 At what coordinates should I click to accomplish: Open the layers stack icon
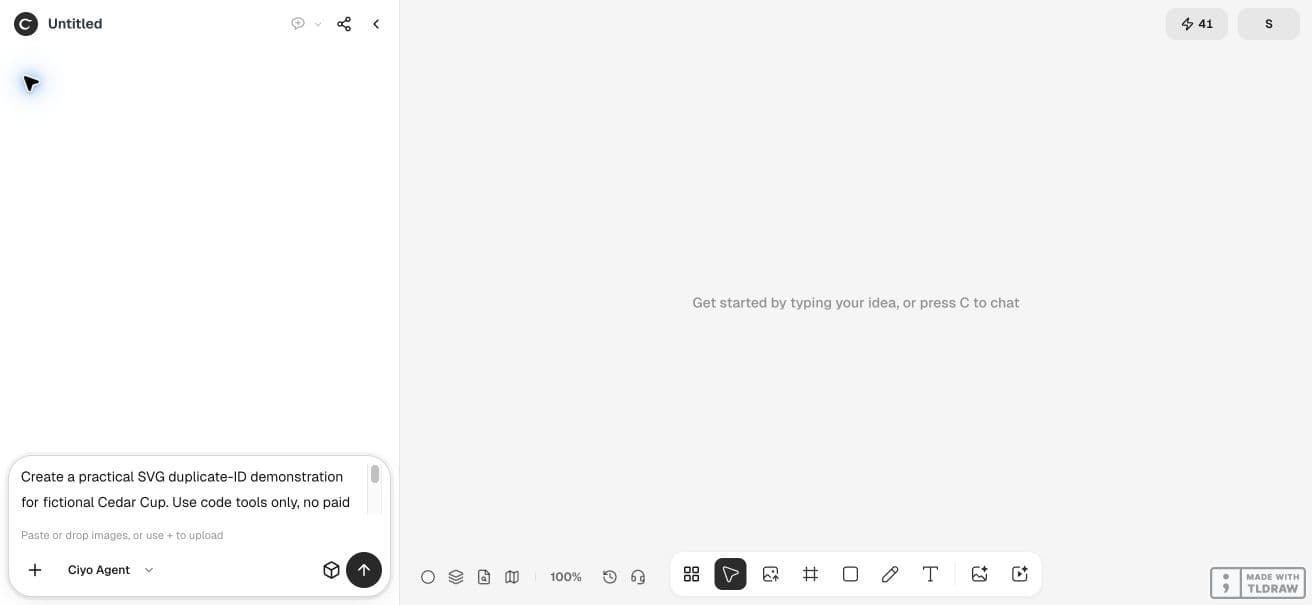[456, 577]
